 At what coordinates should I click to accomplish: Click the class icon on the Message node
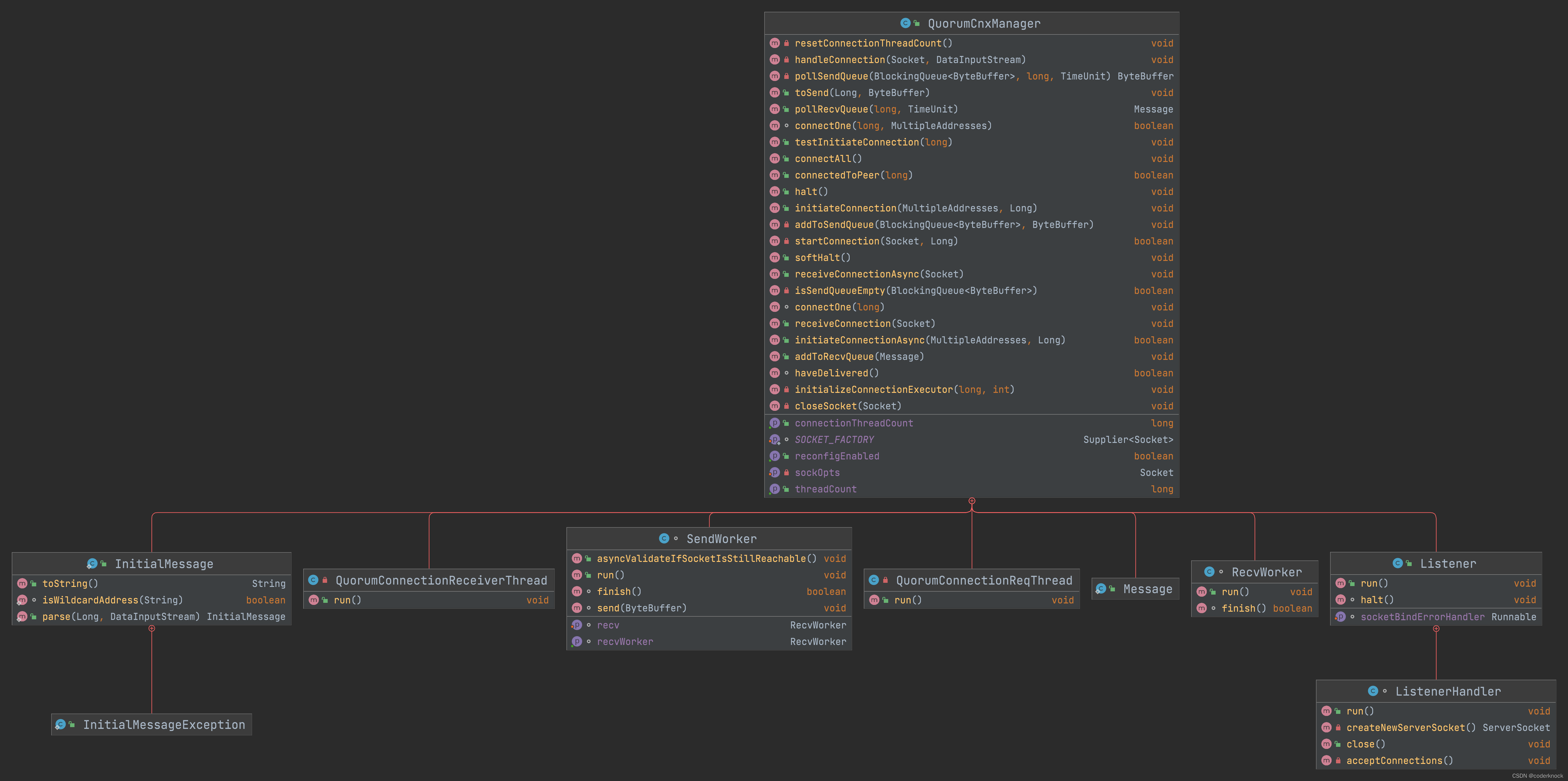tap(1100, 589)
